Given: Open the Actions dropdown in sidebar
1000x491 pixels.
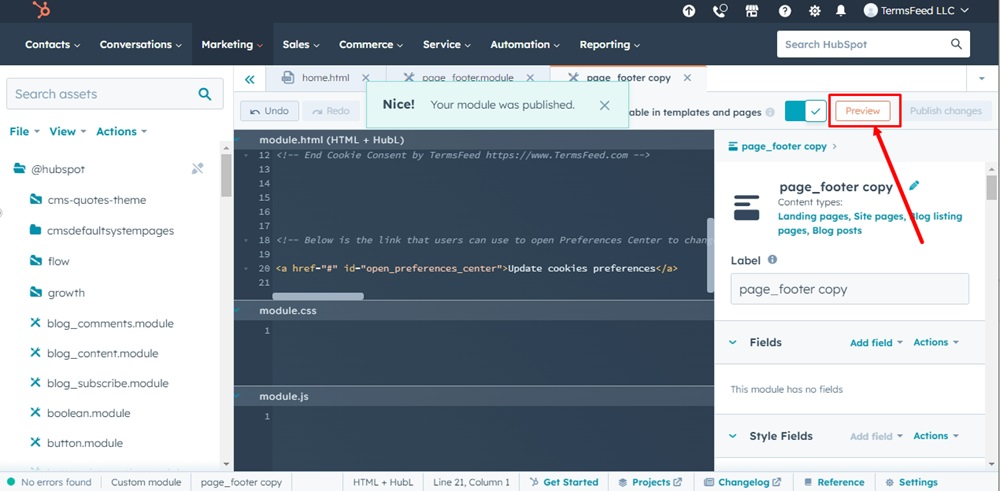Looking at the screenshot, I should coord(121,131).
